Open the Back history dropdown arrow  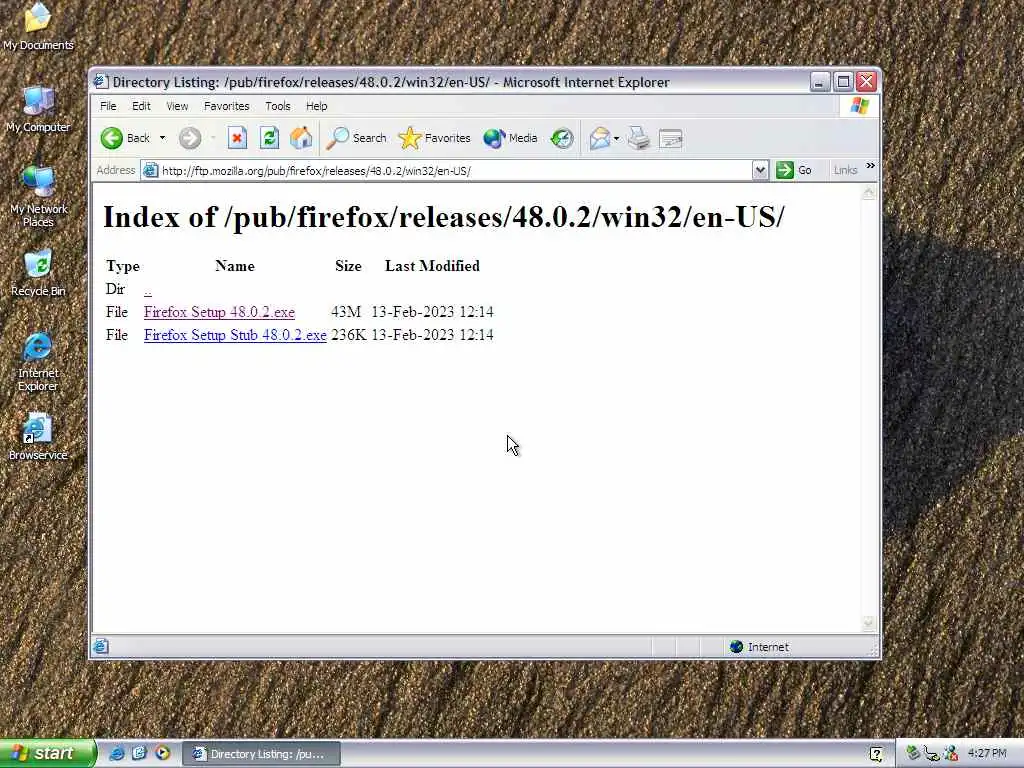coord(163,138)
